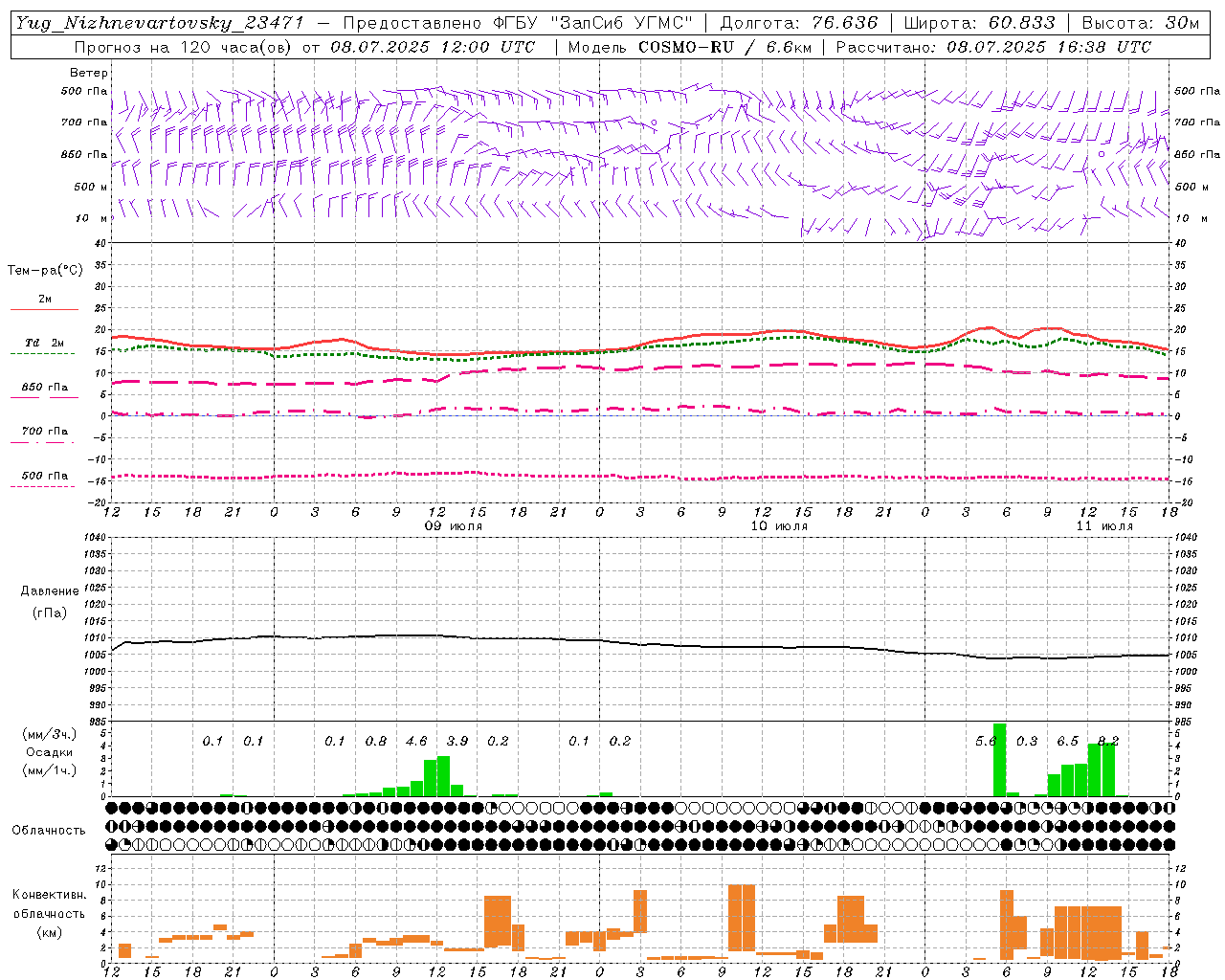Viewport: 1225px width, 980px height.
Task: Click the '11 июля' date label
Action: (x=1104, y=526)
